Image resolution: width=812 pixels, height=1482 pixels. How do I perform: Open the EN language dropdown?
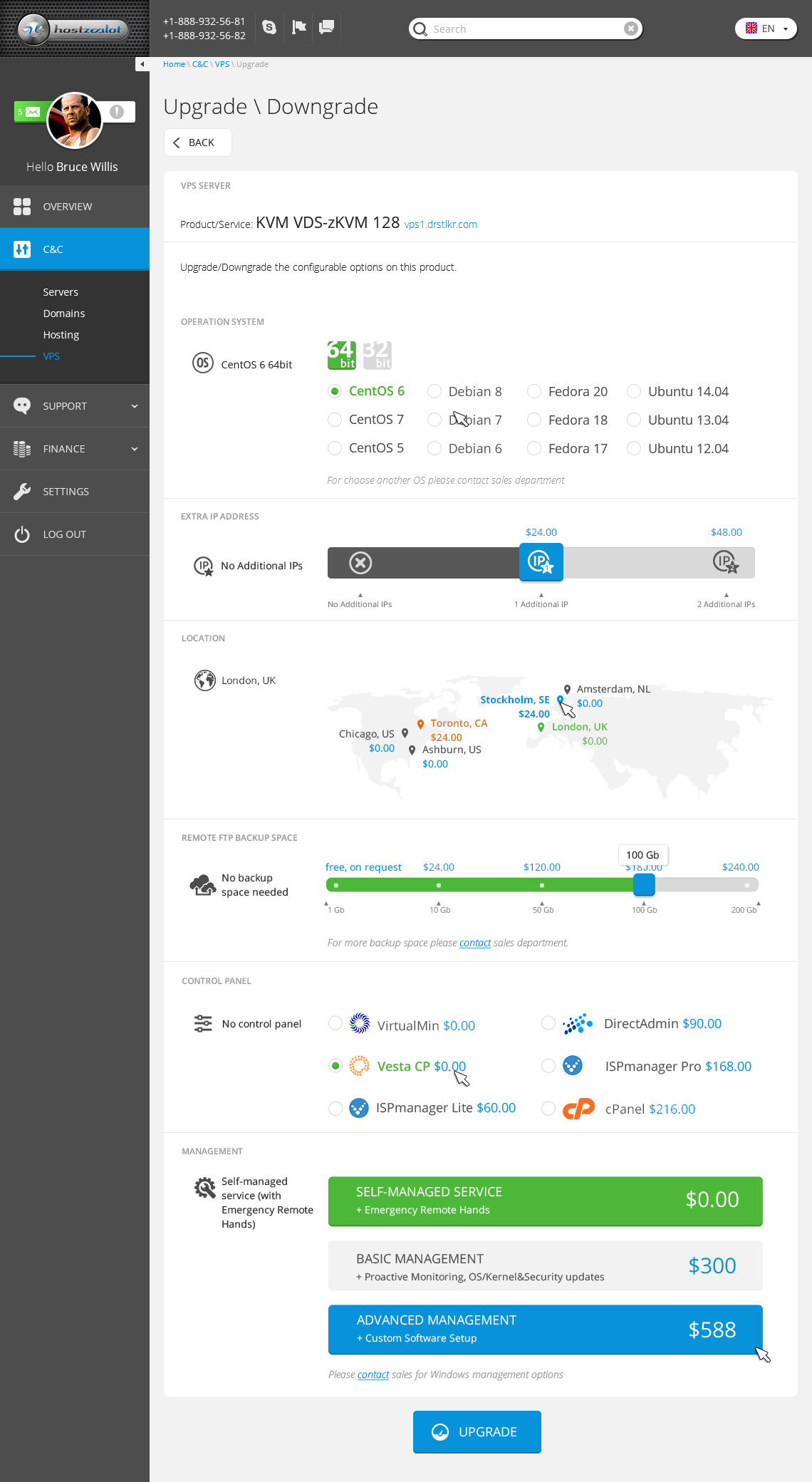(x=766, y=28)
